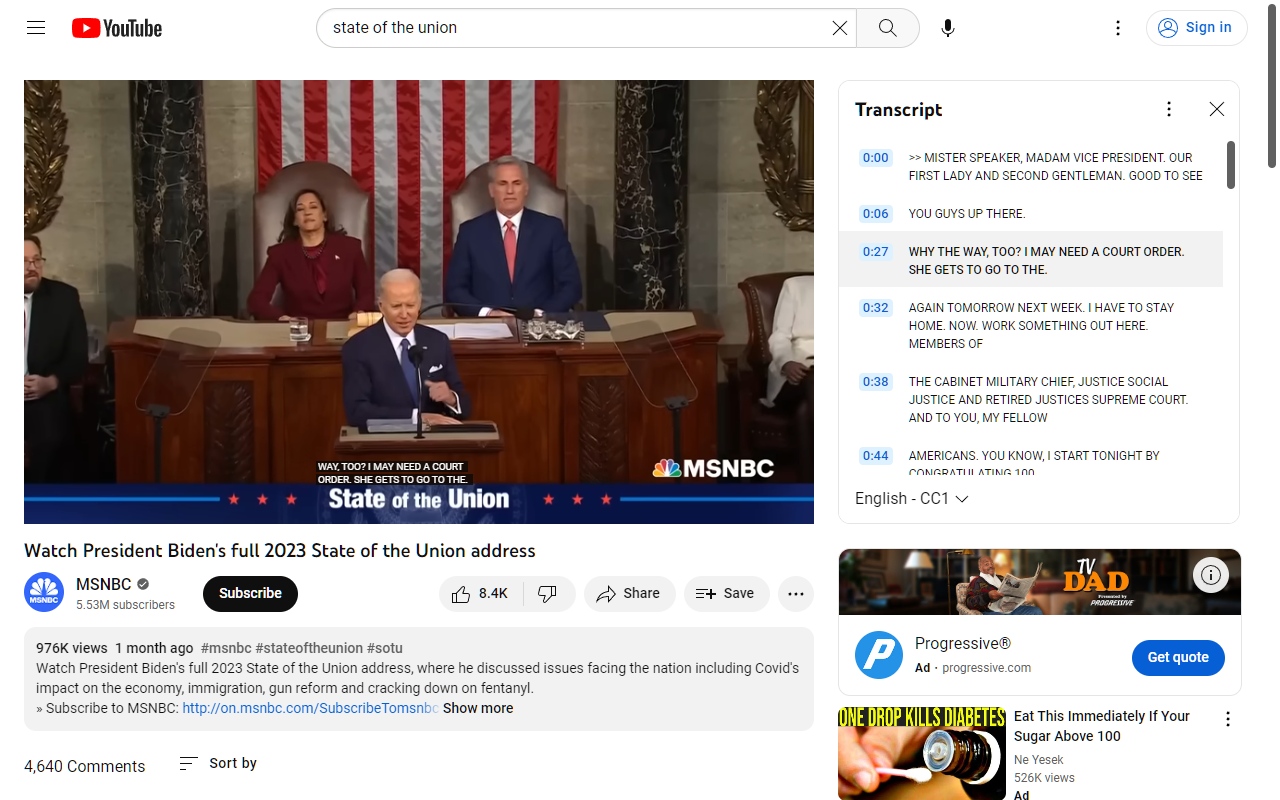
Task: Open the One Drop Kills Diabetes thumbnail
Action: tap(922, 754)
